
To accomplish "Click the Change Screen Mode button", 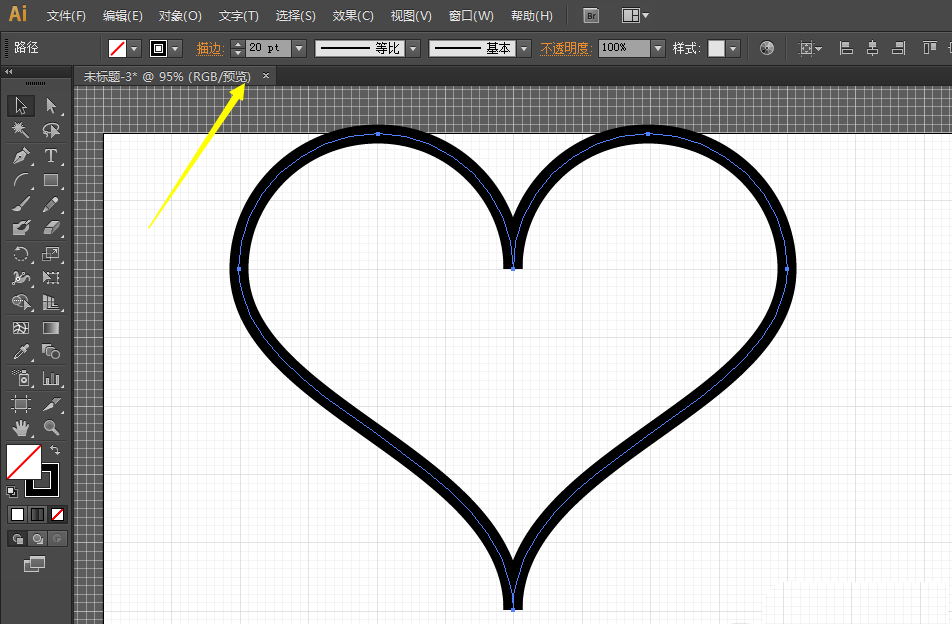I will pos(35,565).
